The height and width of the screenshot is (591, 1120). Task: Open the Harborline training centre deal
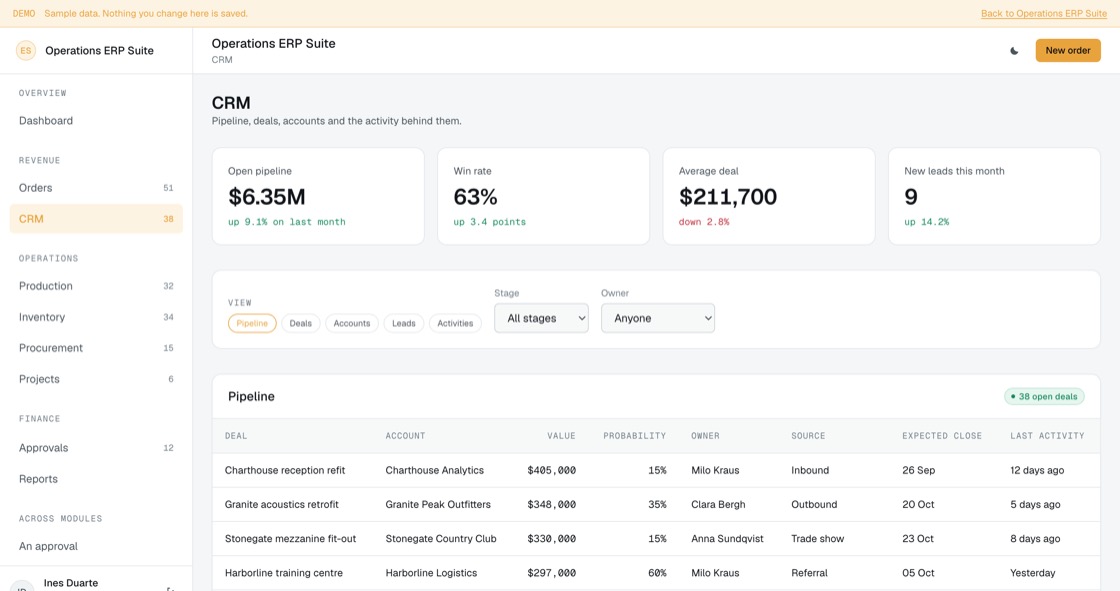(284, 573)
